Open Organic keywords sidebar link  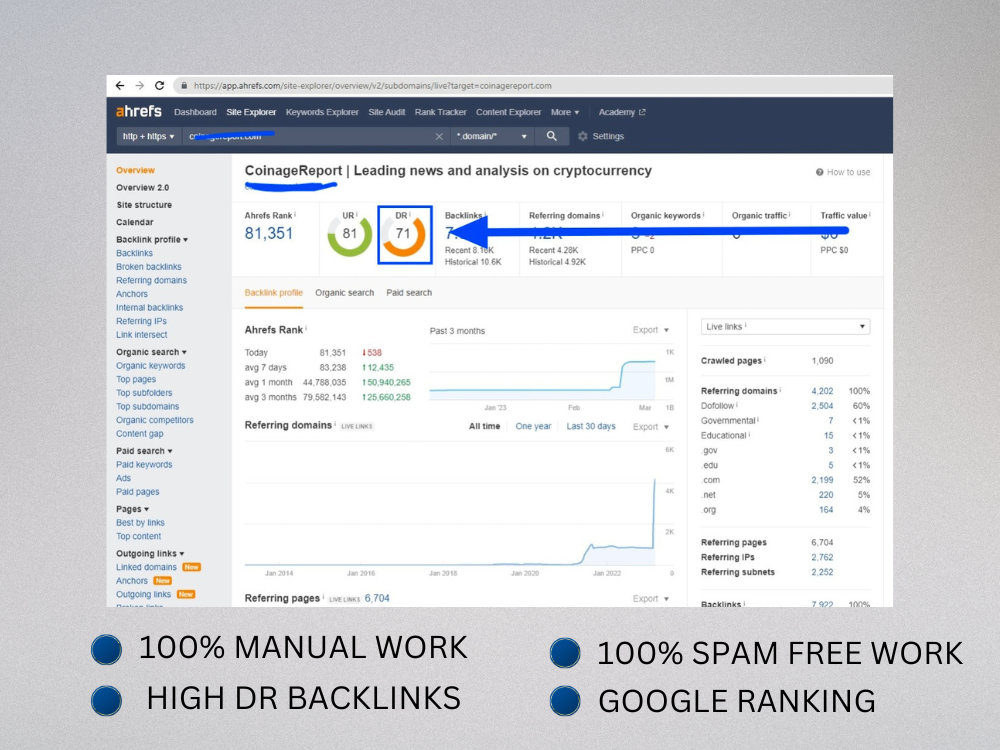point(151,365)
